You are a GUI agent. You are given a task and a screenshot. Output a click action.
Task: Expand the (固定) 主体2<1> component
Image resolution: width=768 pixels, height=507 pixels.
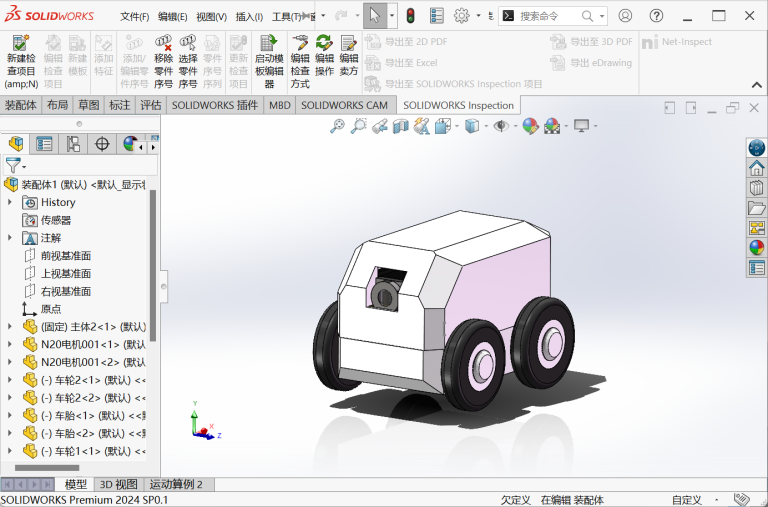tap(9, 326)
